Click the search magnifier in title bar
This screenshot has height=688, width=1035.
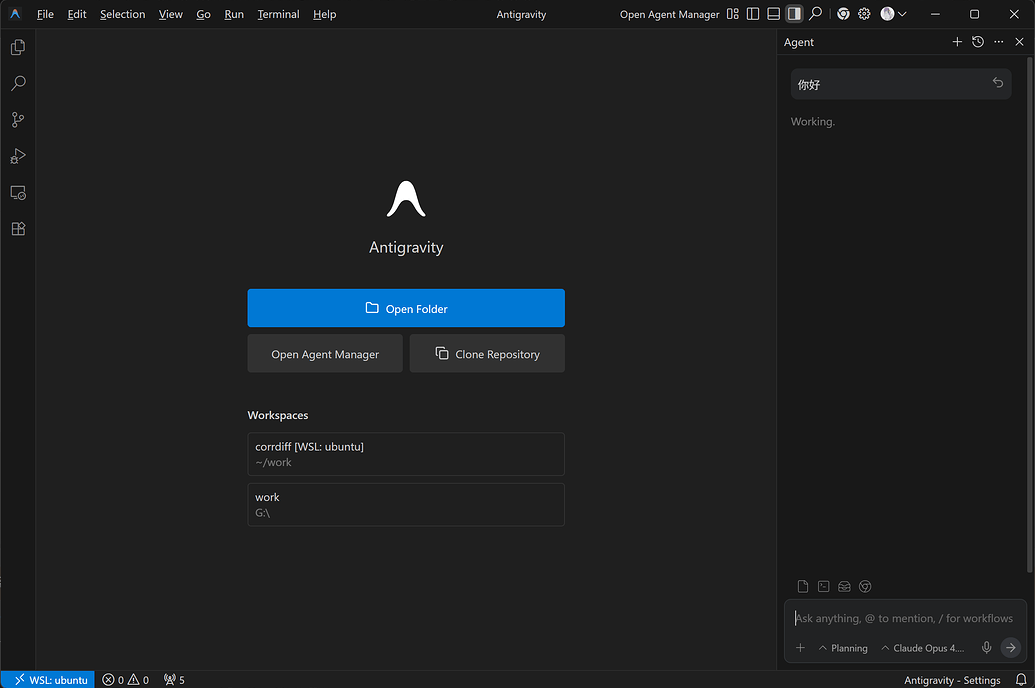815,14
